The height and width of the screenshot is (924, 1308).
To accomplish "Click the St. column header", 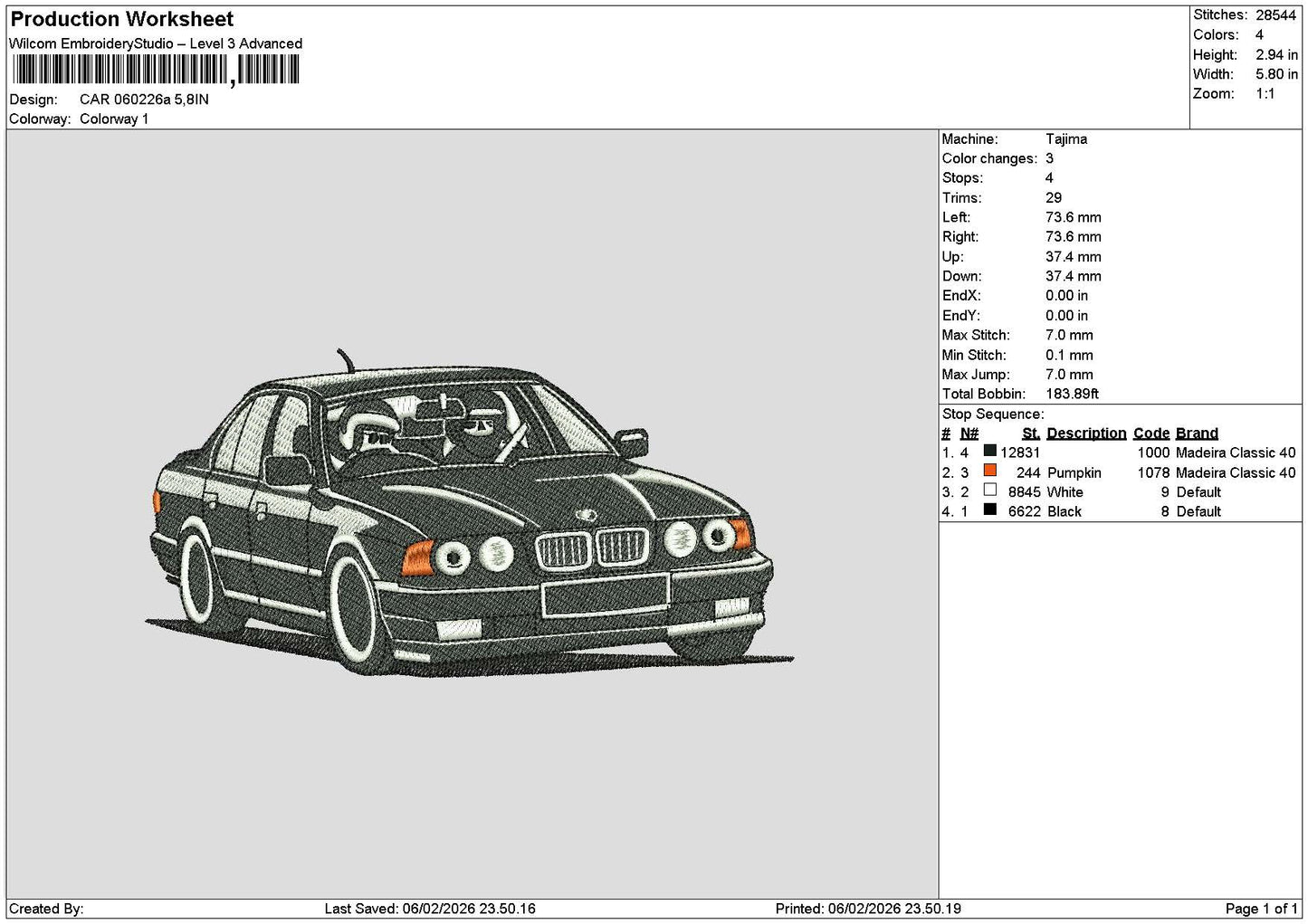I will point(1031,433).
